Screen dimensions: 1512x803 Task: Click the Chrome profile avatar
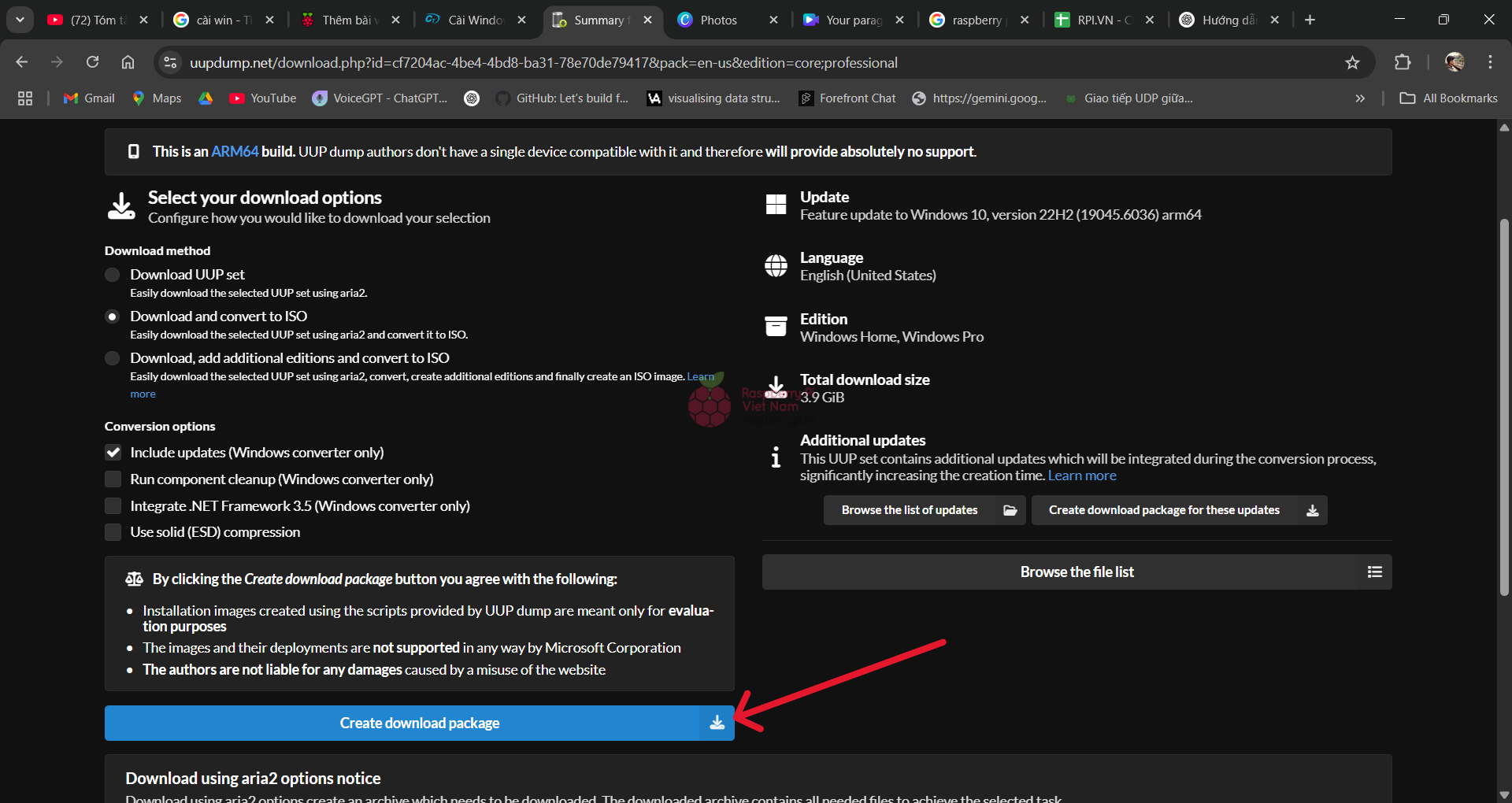pos(1455,62)
